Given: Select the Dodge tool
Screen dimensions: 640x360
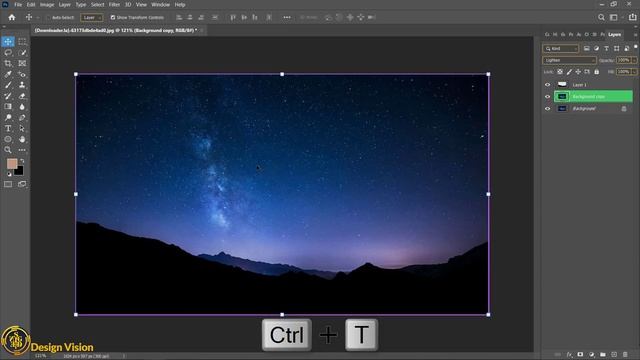Looking at the screenshot, I should pos(8,118).
